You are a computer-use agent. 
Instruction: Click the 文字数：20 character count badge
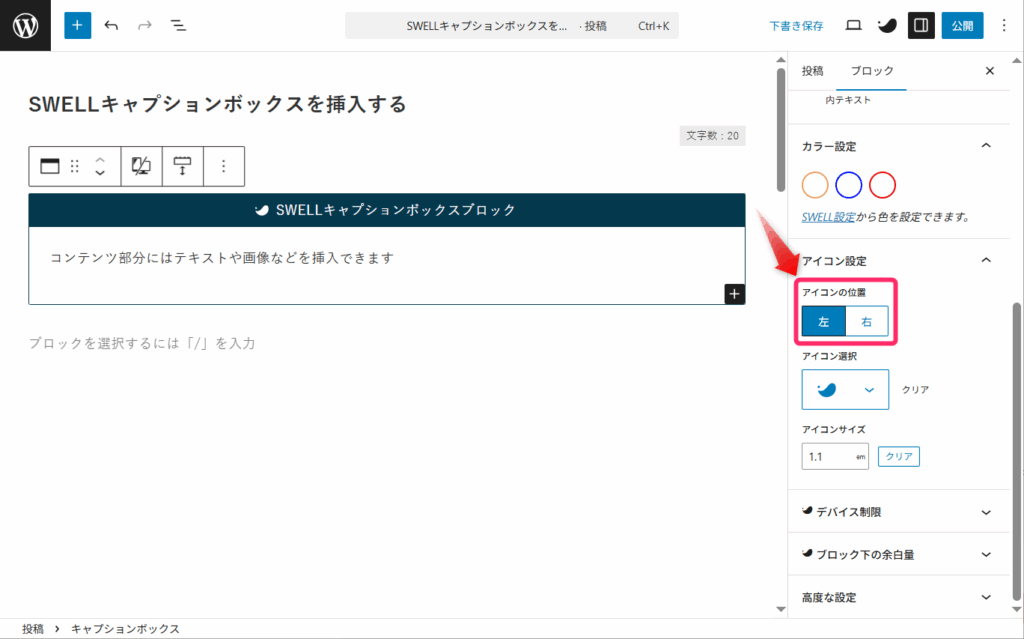tap(712, 135)
